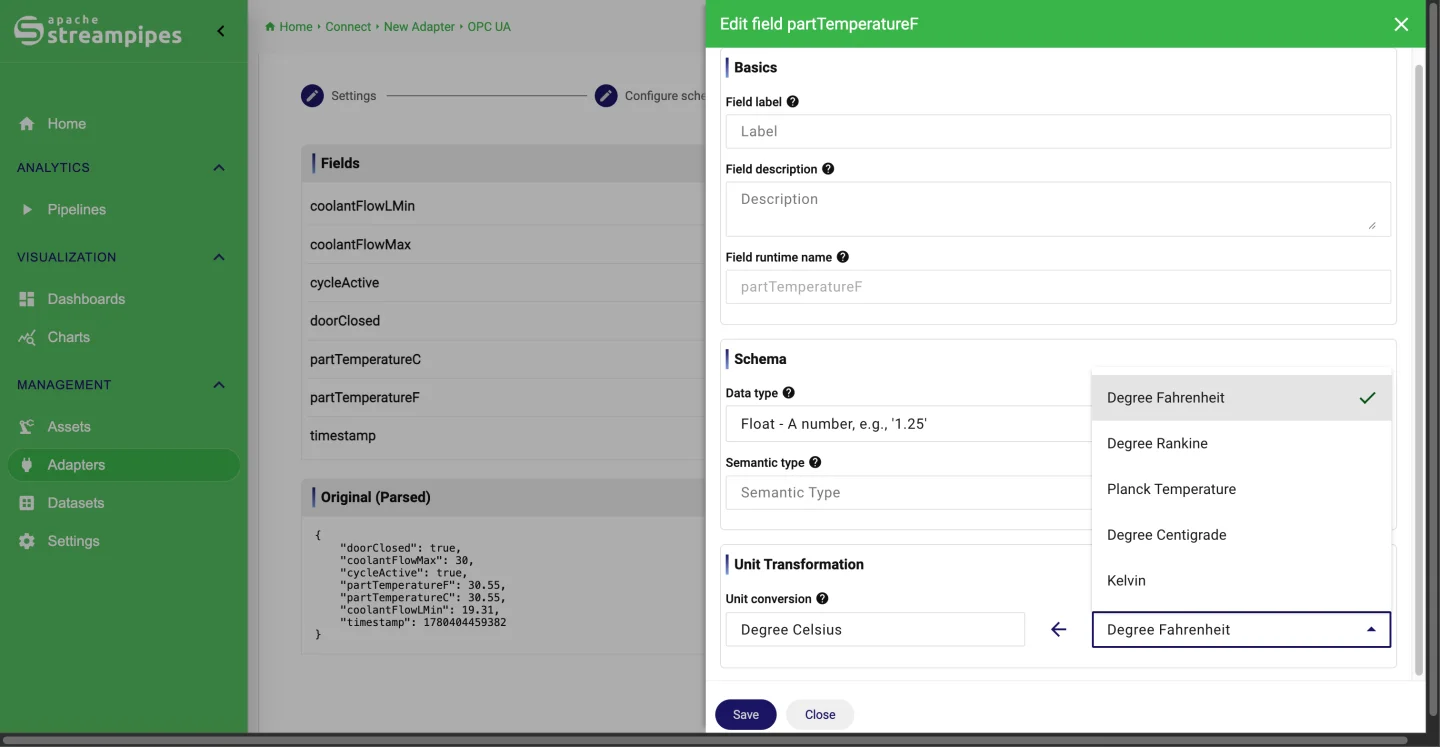Toggle the Degree Fahrenheit target unit dropdown
Image resolution: width=1440 pixels, height=747 pixels.
pyautogui.click(x=1241, y=630)
